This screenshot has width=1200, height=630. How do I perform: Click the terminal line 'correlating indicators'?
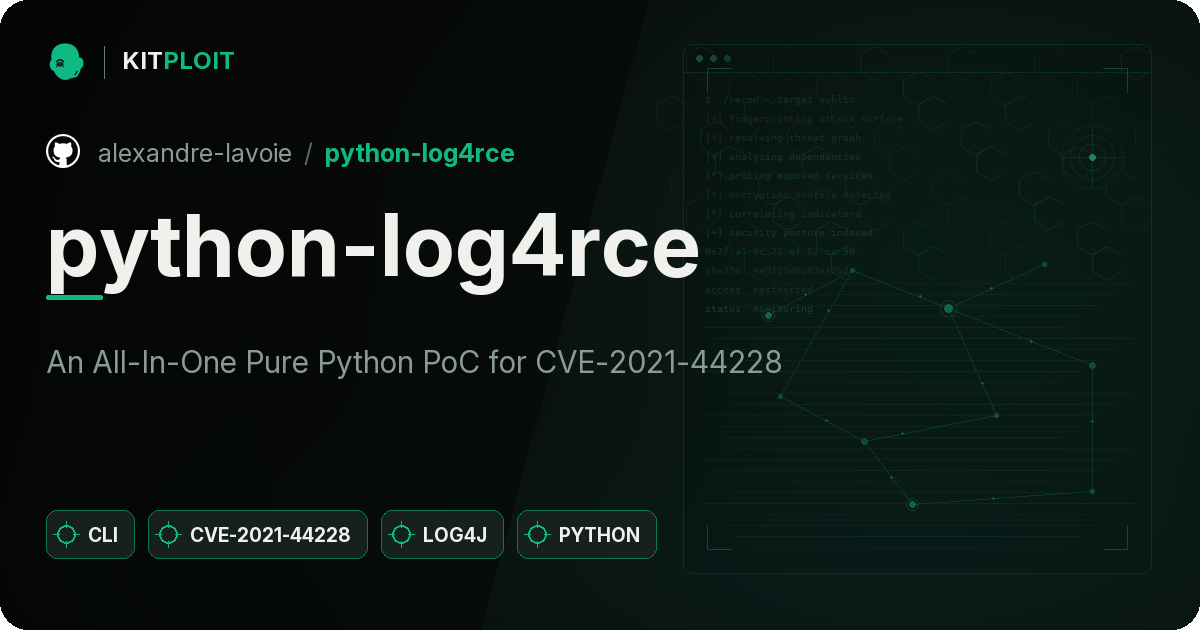coord(782,214)
